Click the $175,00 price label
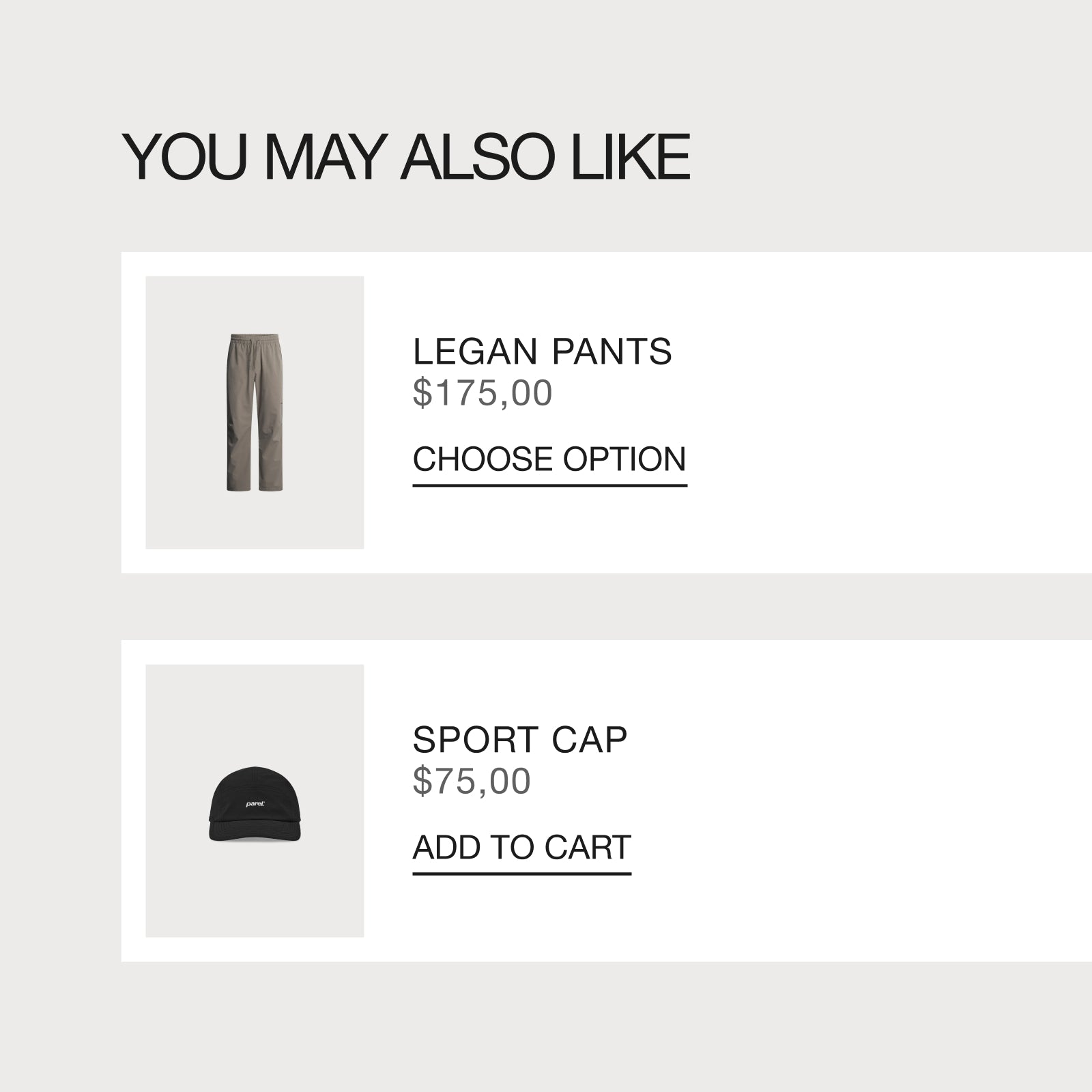The height and width of the screenshot is (1092, 1092). (482, 393)
